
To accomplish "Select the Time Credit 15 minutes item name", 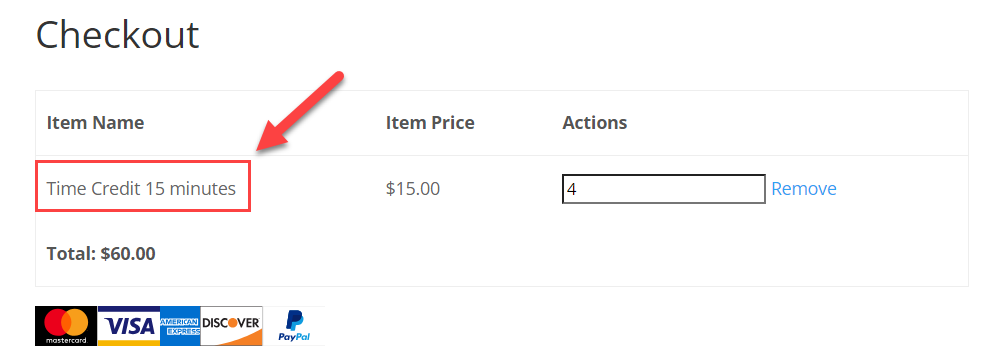I will pos(141,189).
